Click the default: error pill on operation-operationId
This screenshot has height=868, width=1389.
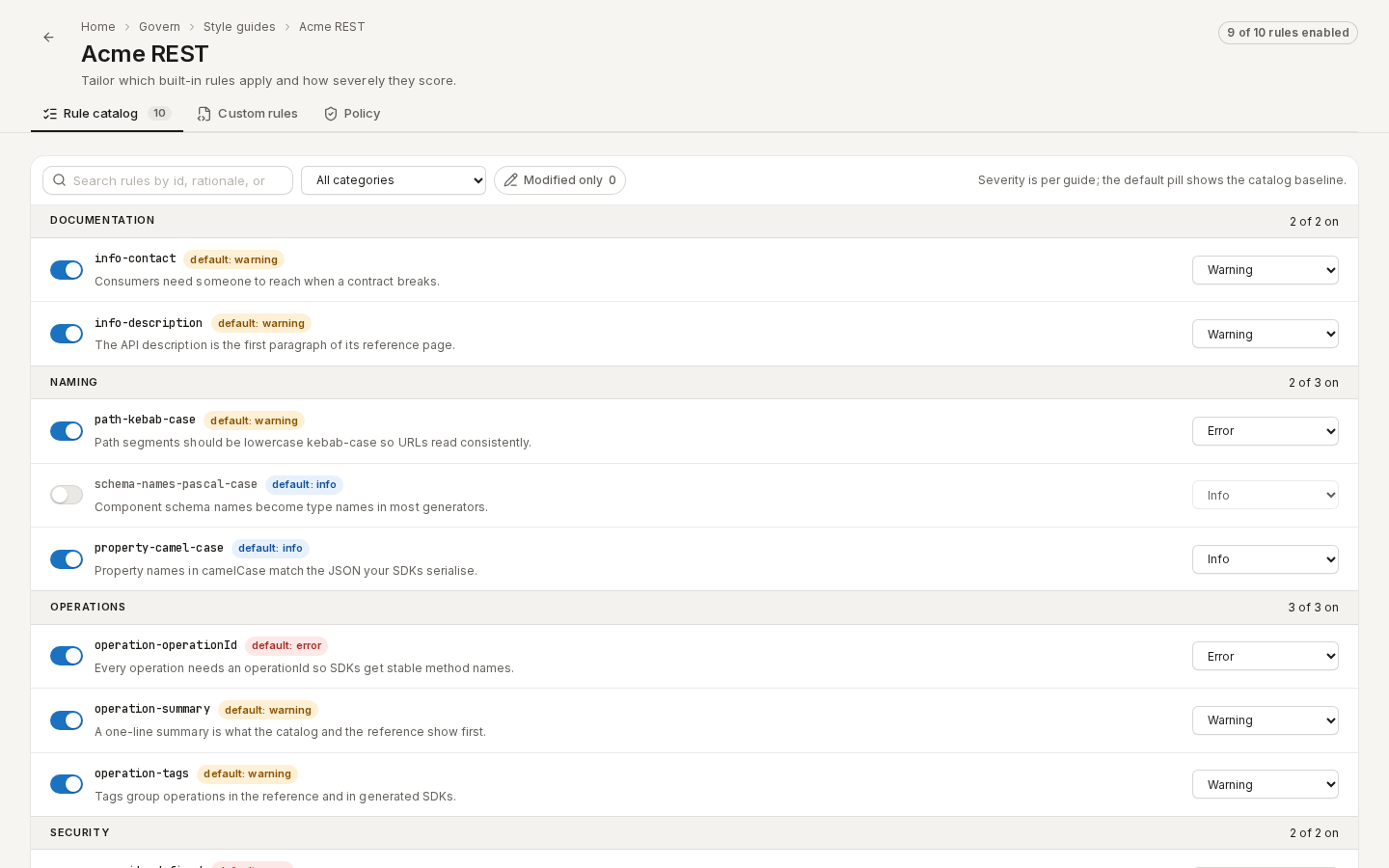click(286, 646)
